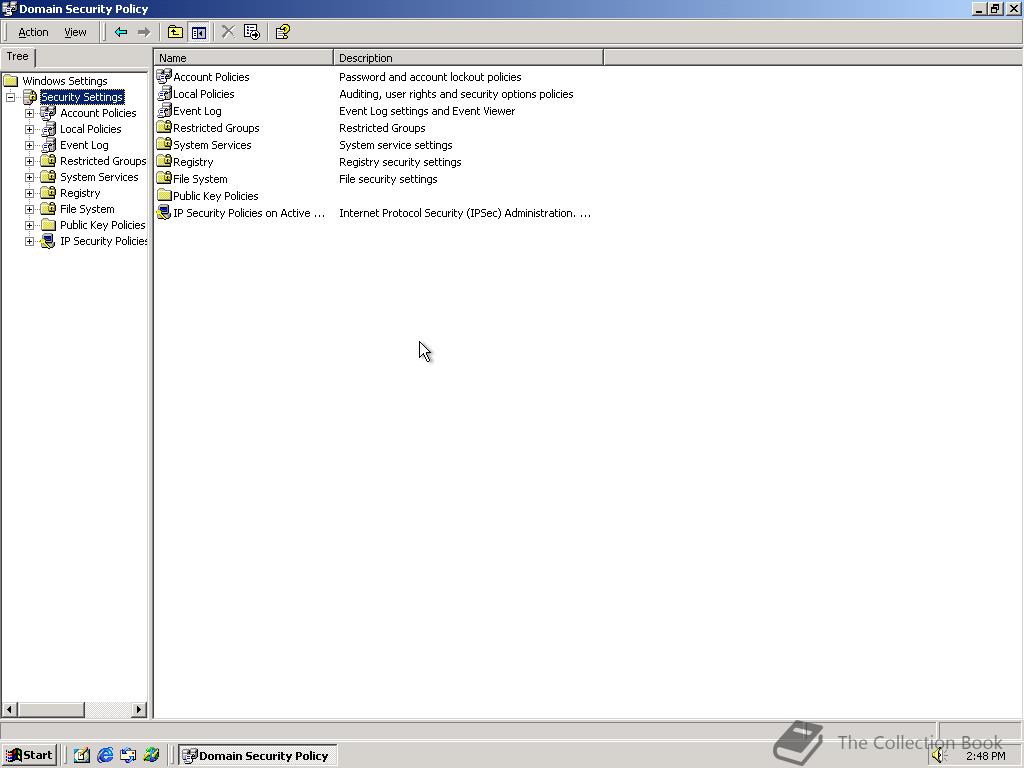
Task: Select File System label in the tree
Action: (87, 209)
